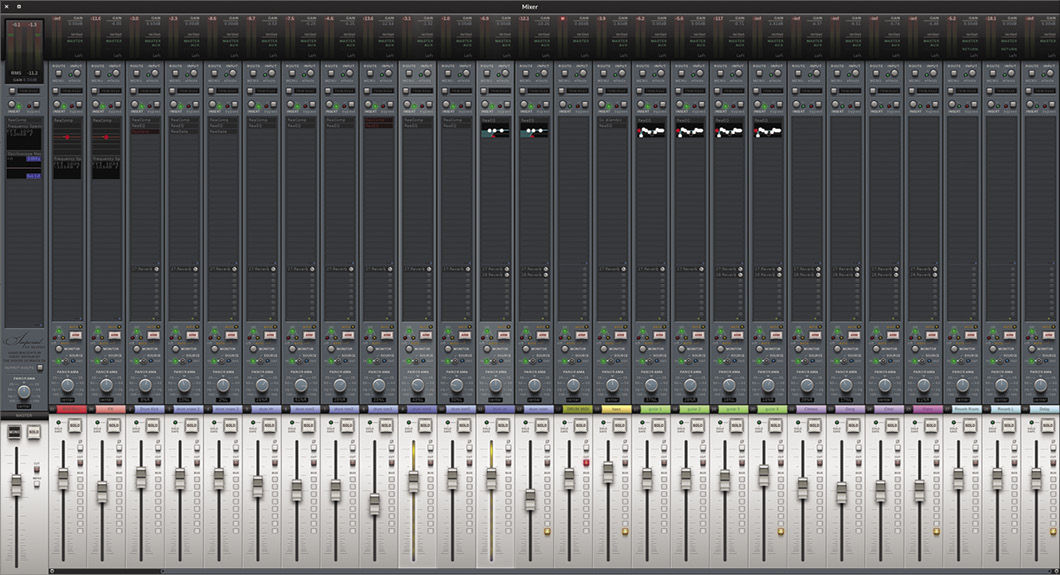Arm the guitar 2 track for recording
The width and height of the screenshot is (1060, 575).
(698, 335)
